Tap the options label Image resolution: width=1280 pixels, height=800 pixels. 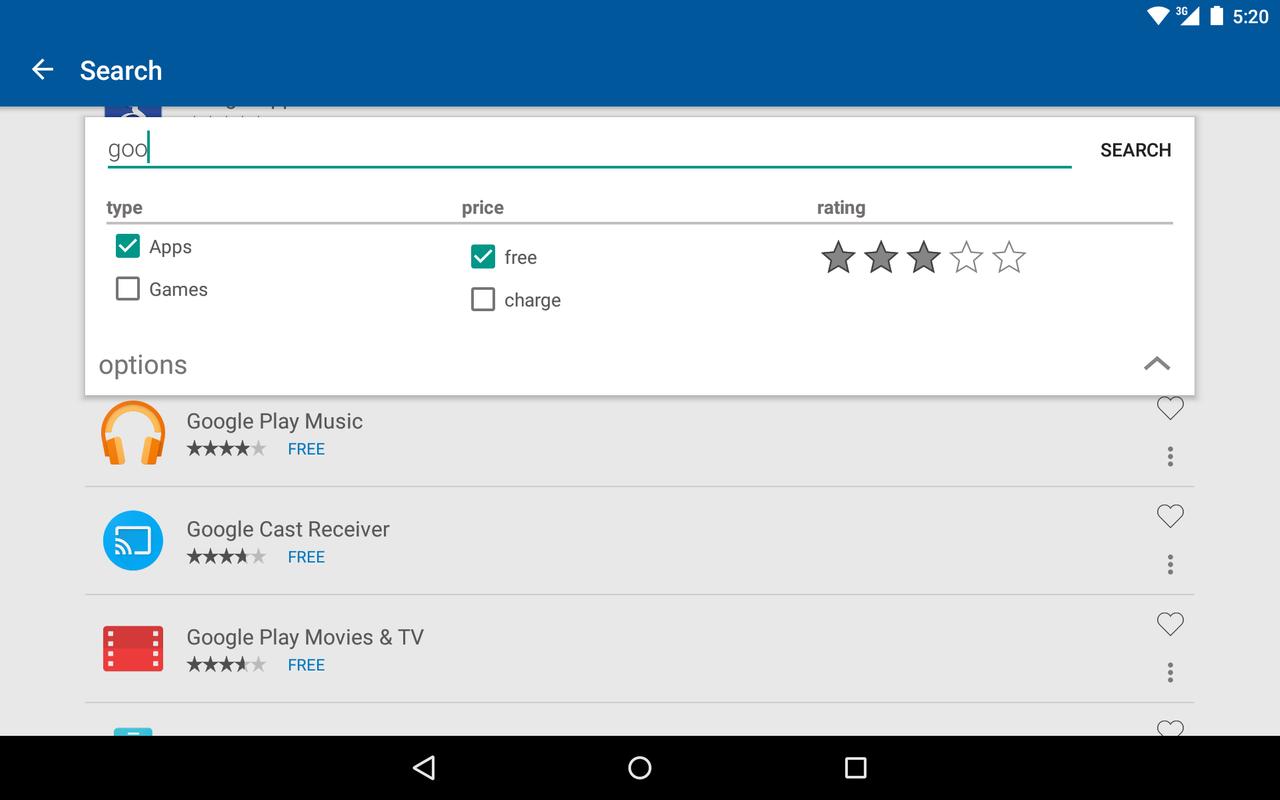[x=143, y=365]
